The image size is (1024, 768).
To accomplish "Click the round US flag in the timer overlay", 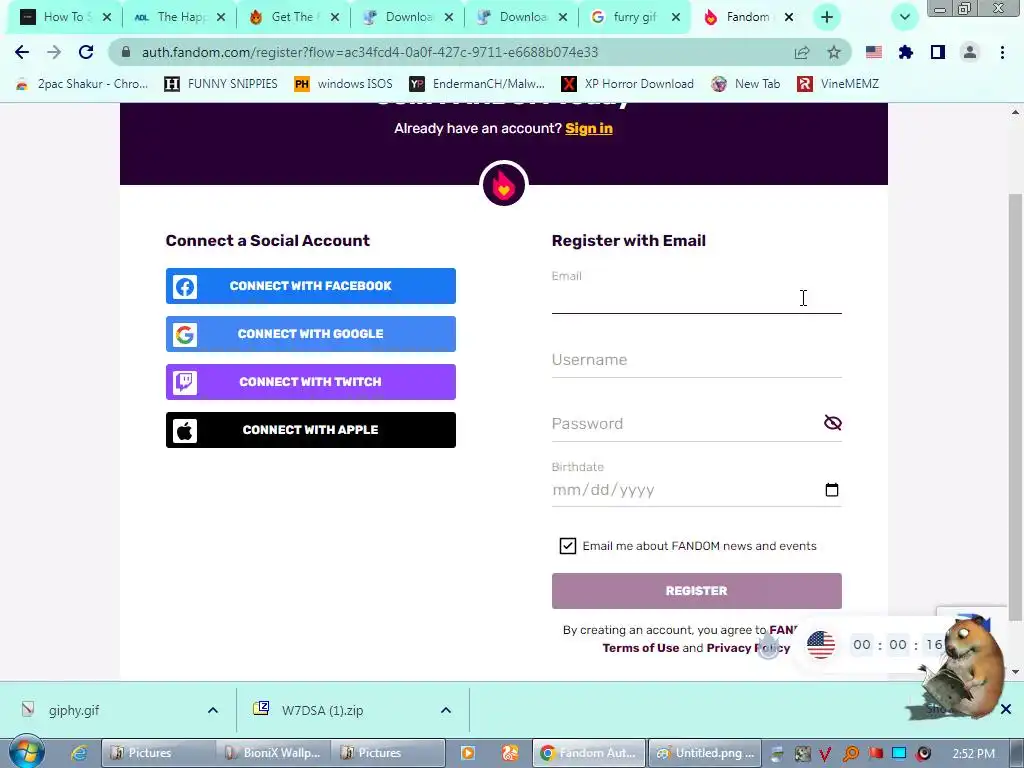I will pyautogui.click(x=820, y=645).
